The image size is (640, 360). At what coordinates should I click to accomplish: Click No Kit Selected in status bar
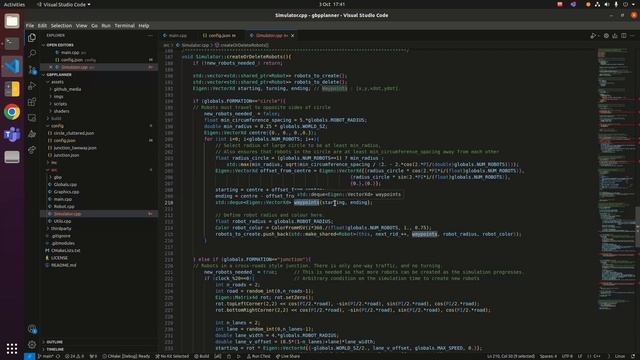(x=172, y=356)
